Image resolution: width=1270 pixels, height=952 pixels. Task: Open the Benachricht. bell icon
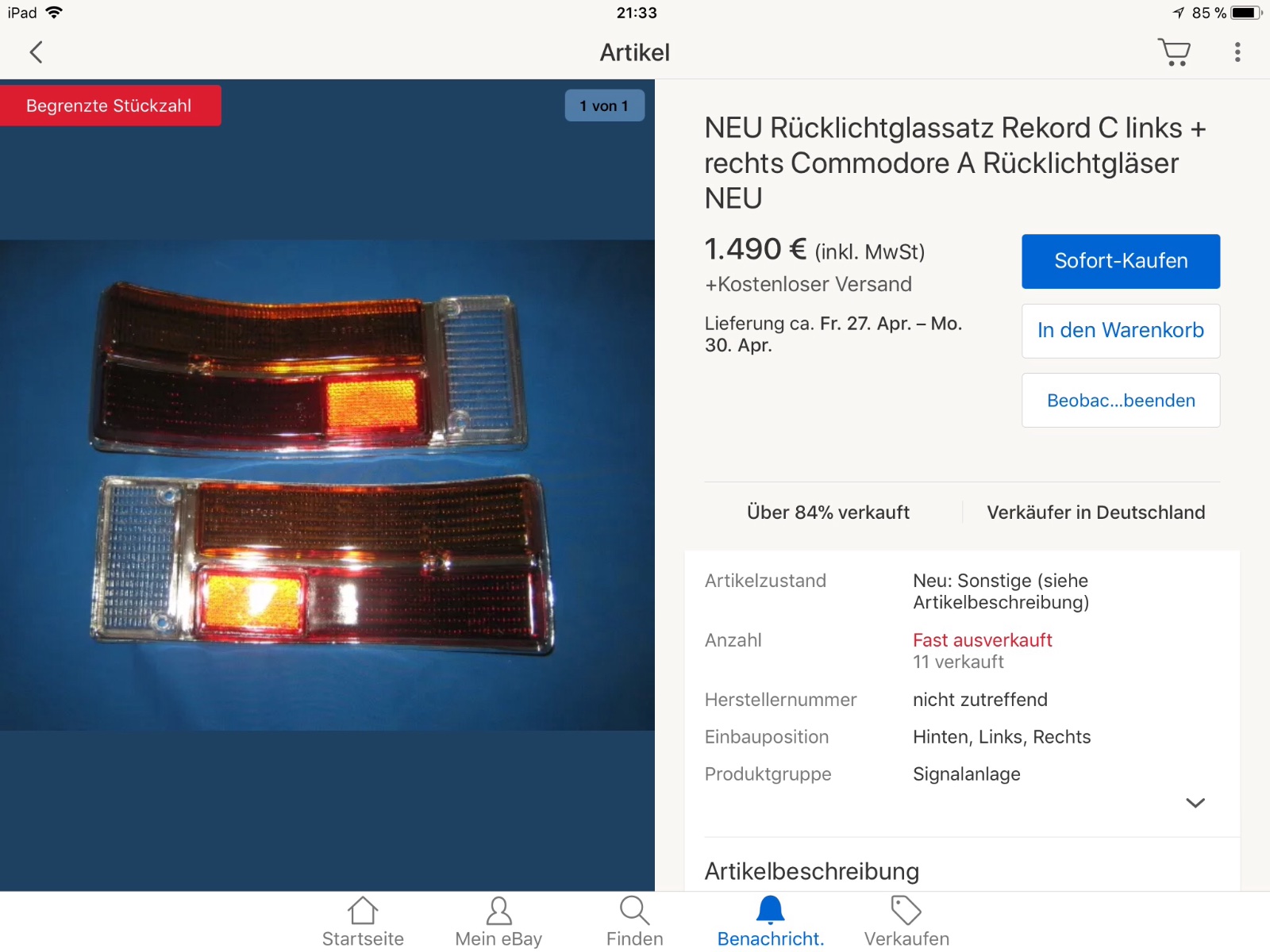[770, 911]
